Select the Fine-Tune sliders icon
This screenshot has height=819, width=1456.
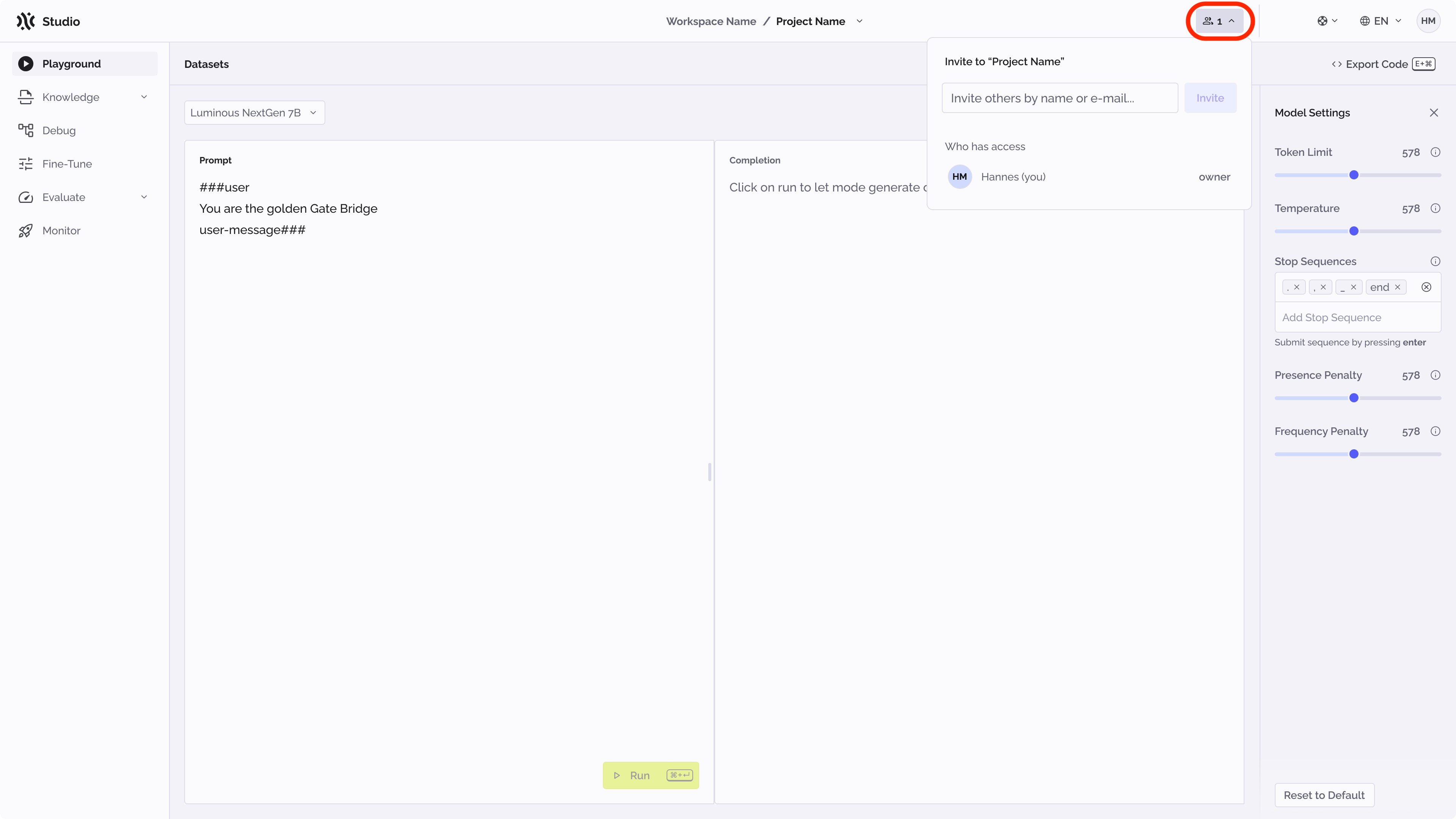point(27,163)
